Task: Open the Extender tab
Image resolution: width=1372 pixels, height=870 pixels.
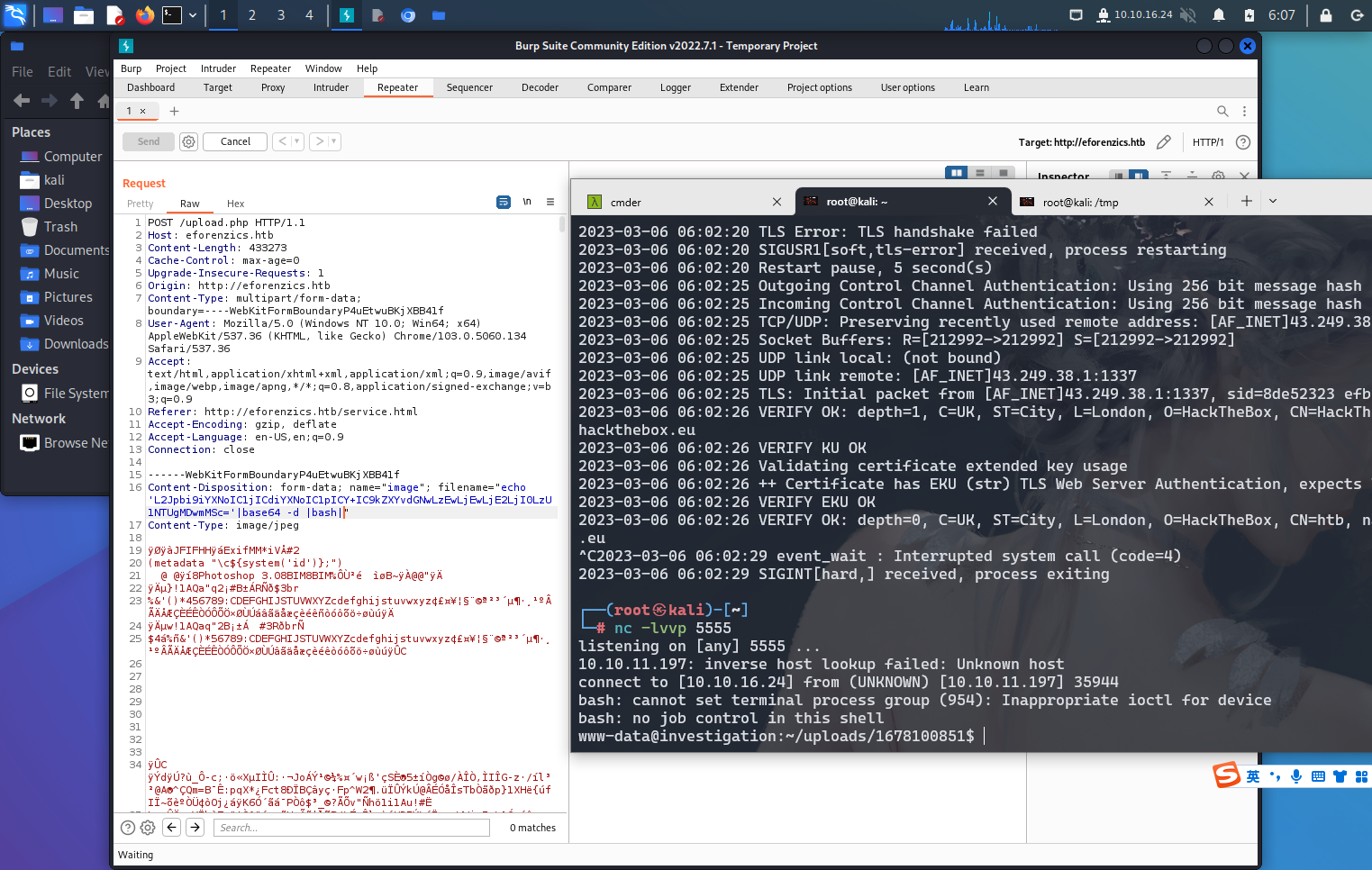Action: coord(739,87)
